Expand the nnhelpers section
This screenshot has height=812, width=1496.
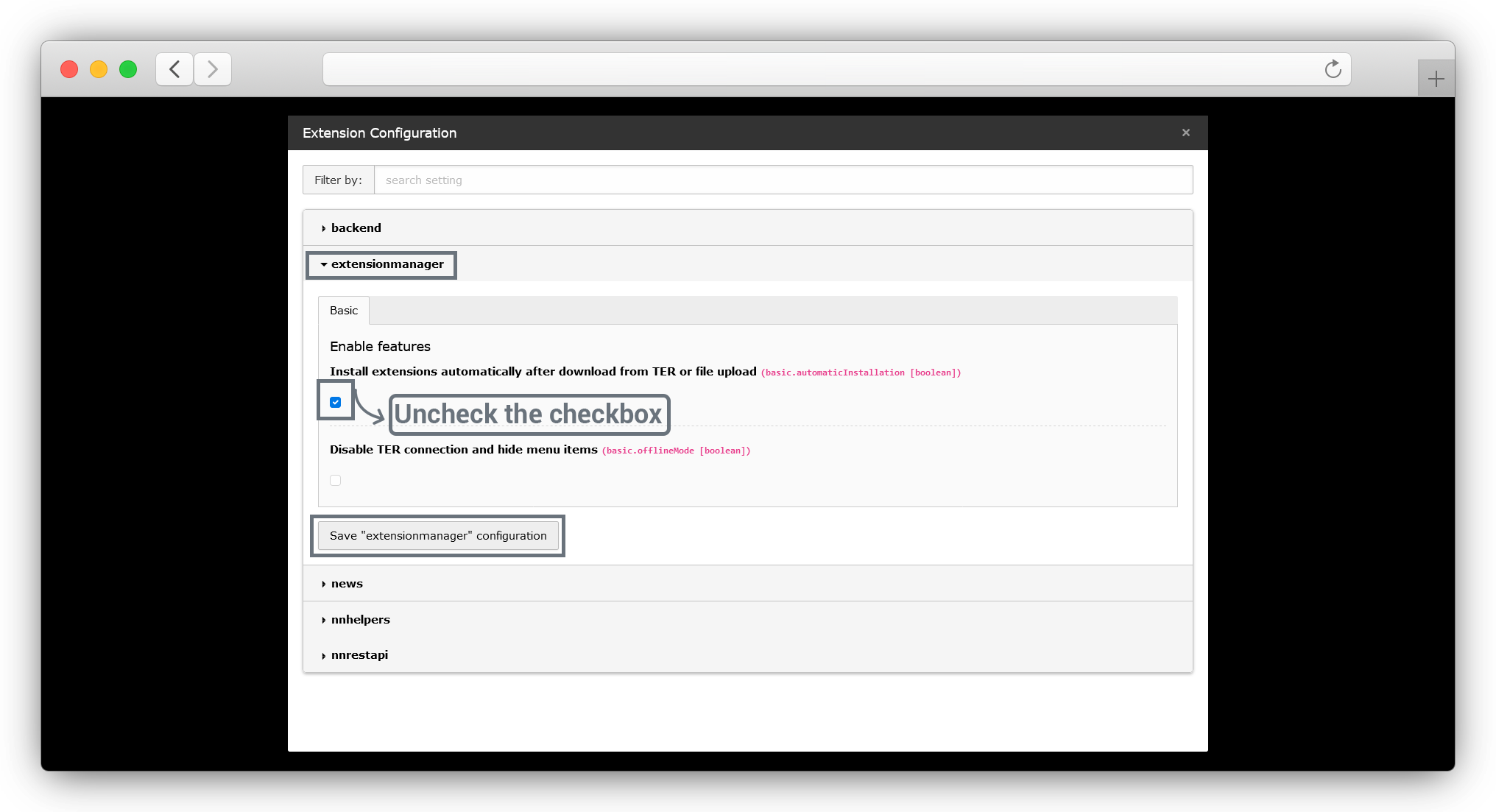point(360,620)
